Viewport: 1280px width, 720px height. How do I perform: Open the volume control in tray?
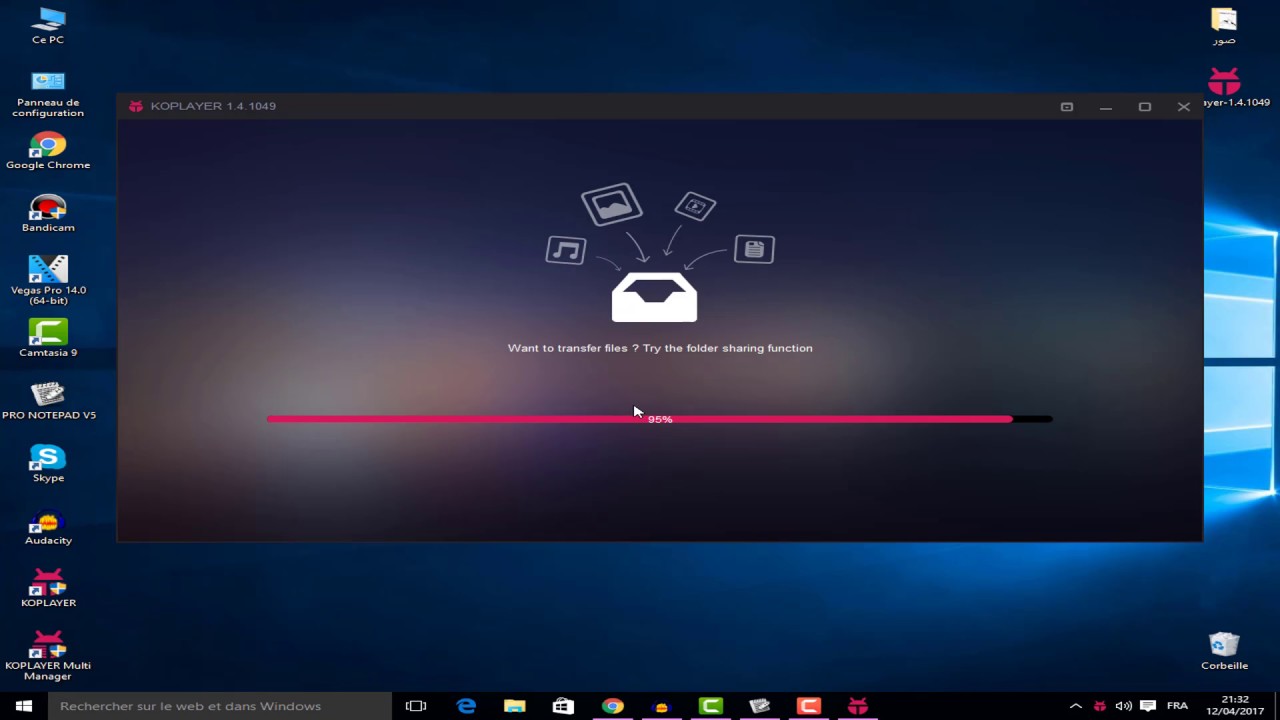[1124, 706]
